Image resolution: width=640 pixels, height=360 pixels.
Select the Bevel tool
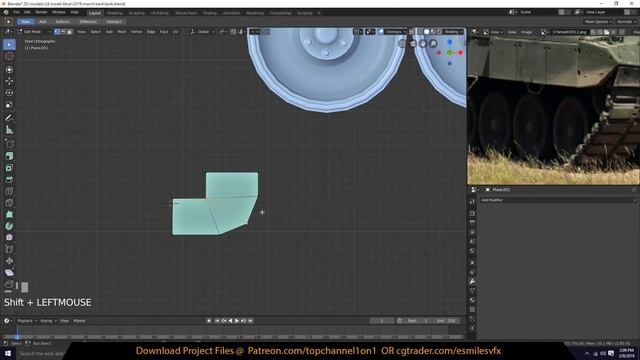pos(9,180)
